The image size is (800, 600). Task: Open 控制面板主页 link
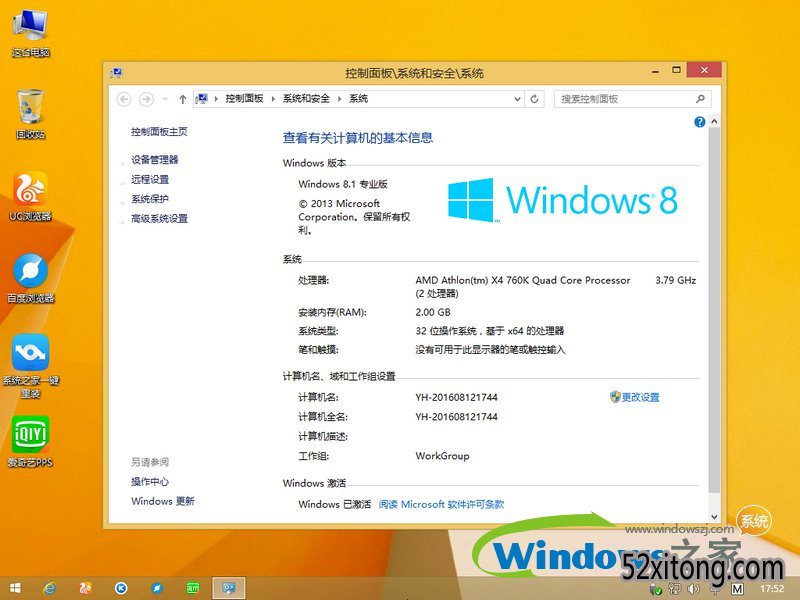[x=159, y=132]
